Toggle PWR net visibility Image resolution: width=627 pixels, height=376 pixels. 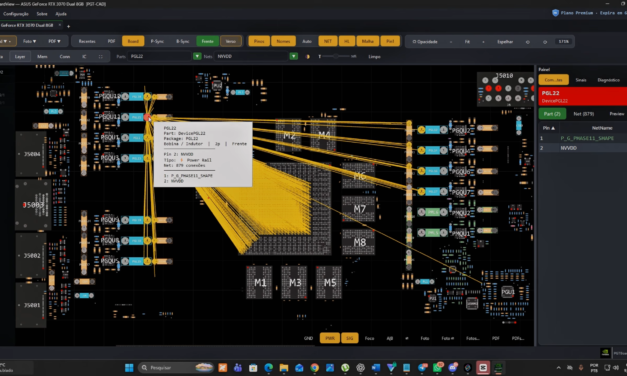330,338
